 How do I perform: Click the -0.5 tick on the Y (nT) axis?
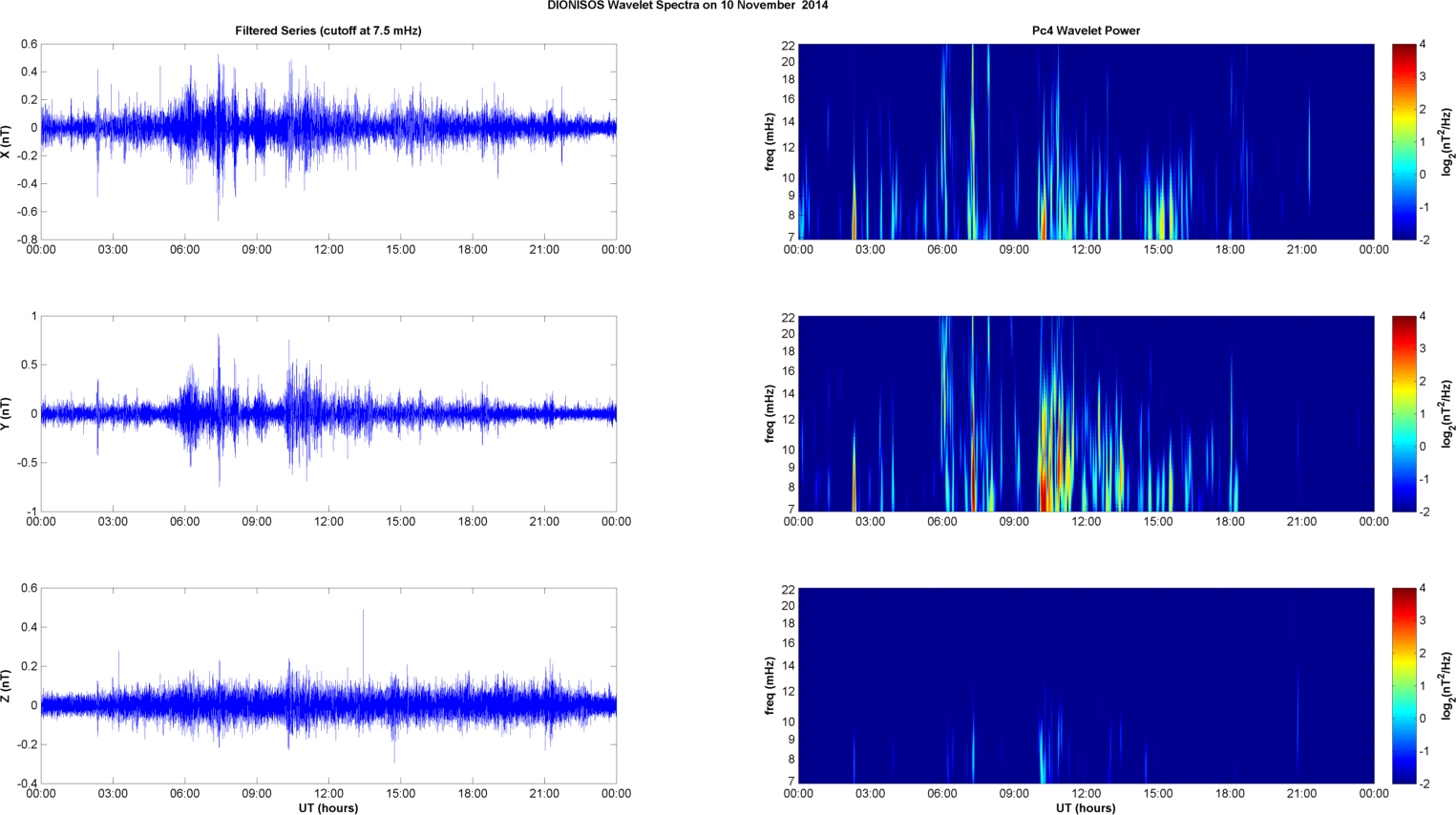28,463
